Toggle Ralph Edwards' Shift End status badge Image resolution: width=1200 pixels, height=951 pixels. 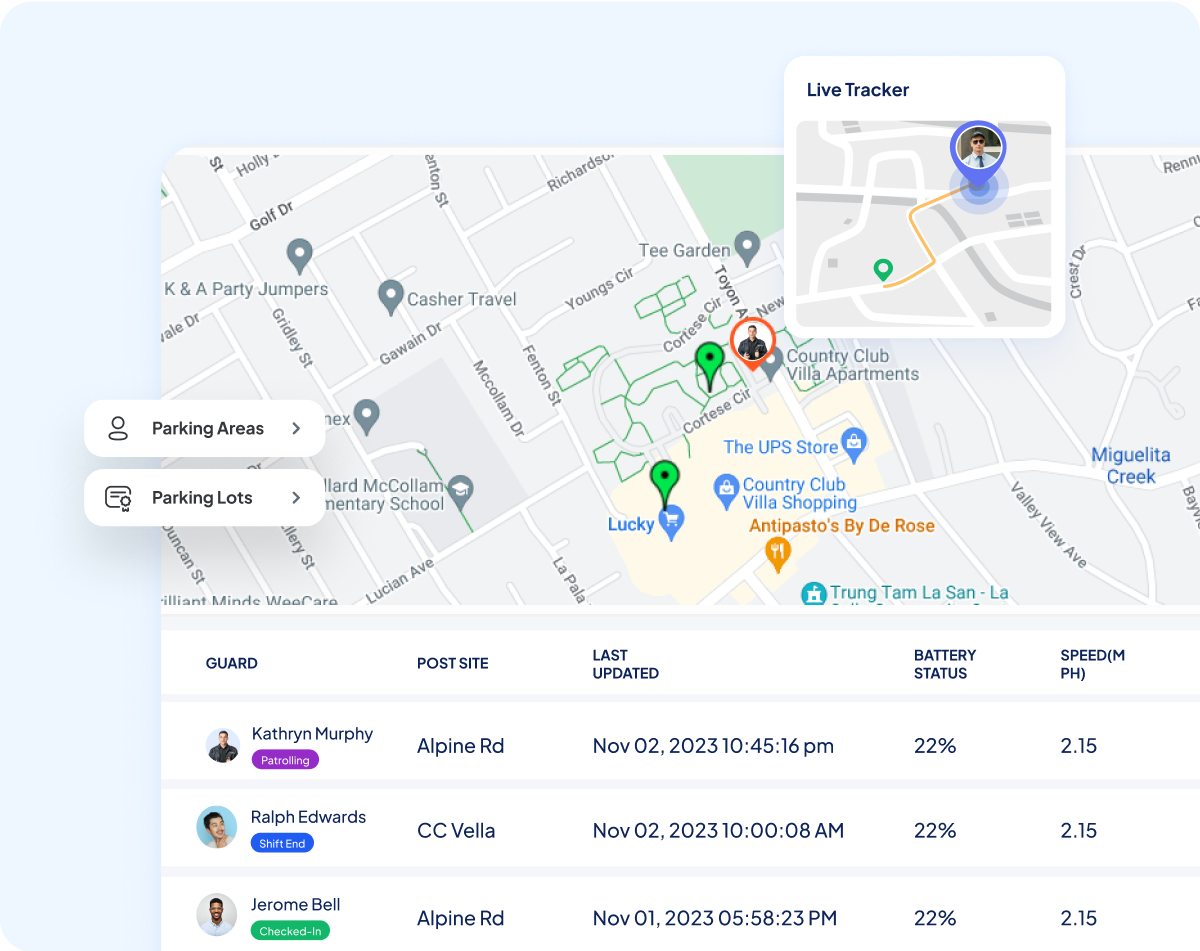[x=281, y=843]
